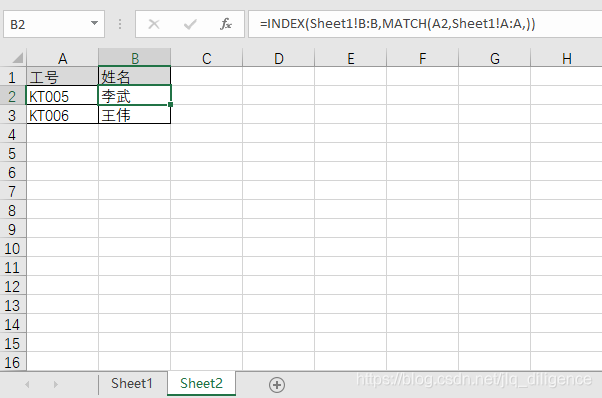
Task: Select the Sheet2 tab
Action: click(201, 383)
